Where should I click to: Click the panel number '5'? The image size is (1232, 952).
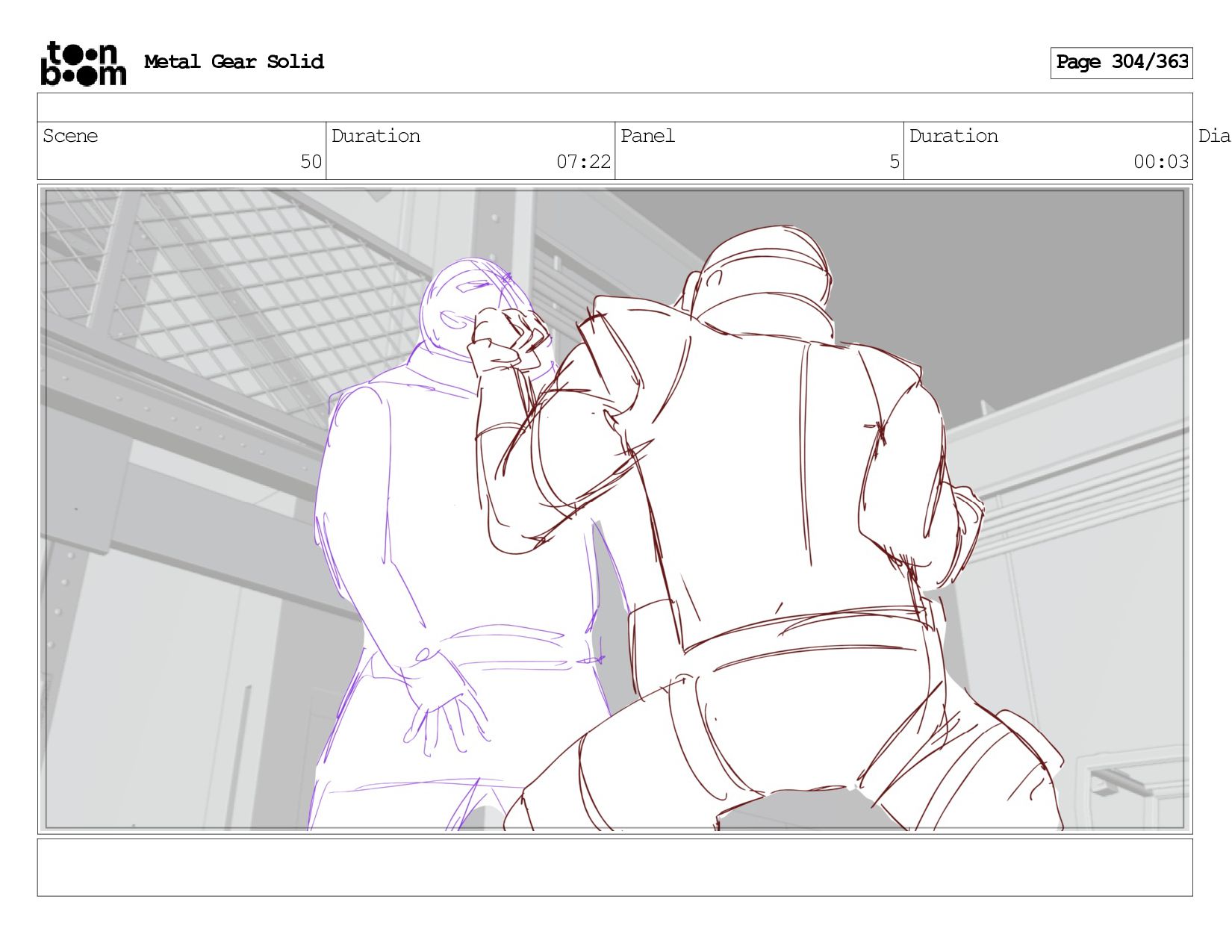(x=895, y=162)
